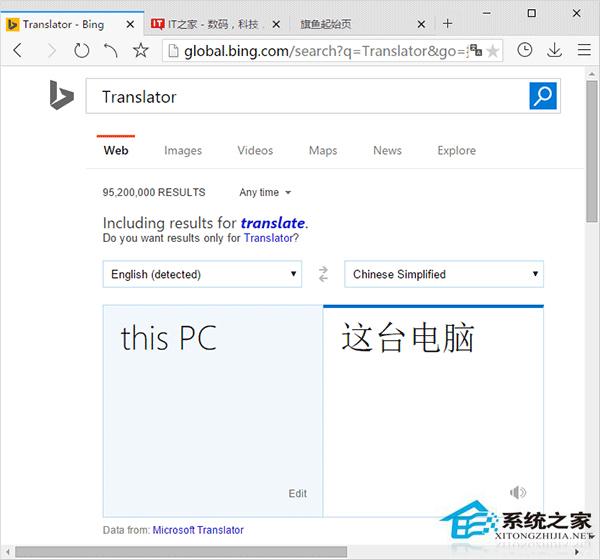The width and height of the screenshot is (600, 560).
Task: Click the blue Bing search magnifier button
Action: 543,96
